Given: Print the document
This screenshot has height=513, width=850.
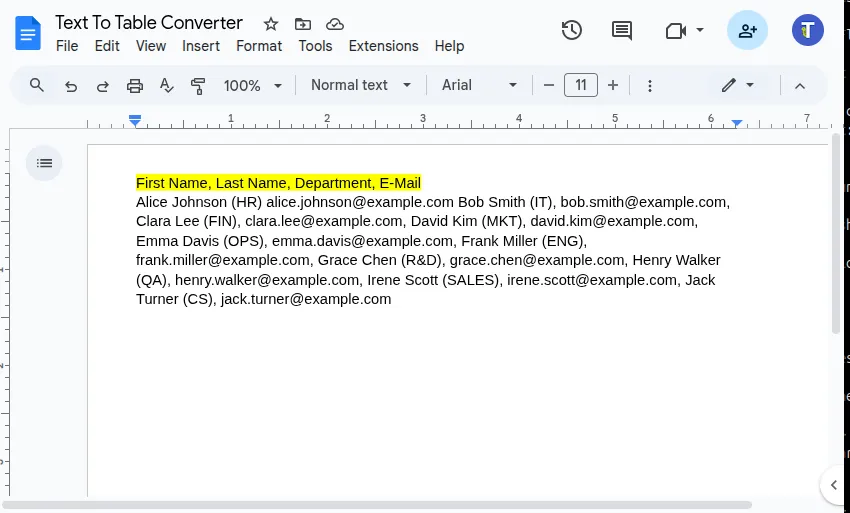Looking at the screenshot, I should [x=135, y=86].
